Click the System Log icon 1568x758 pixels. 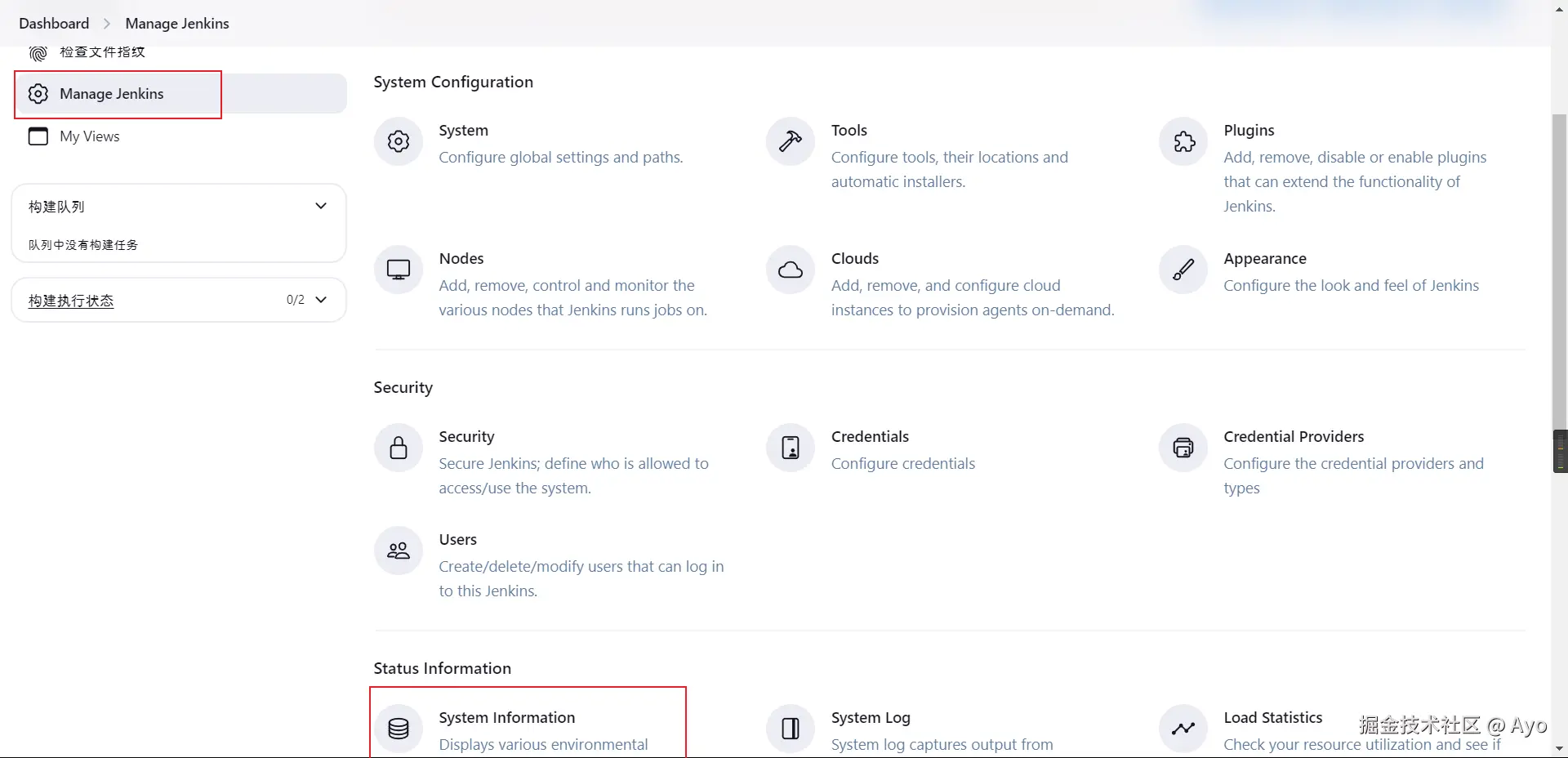coord(791,729)
